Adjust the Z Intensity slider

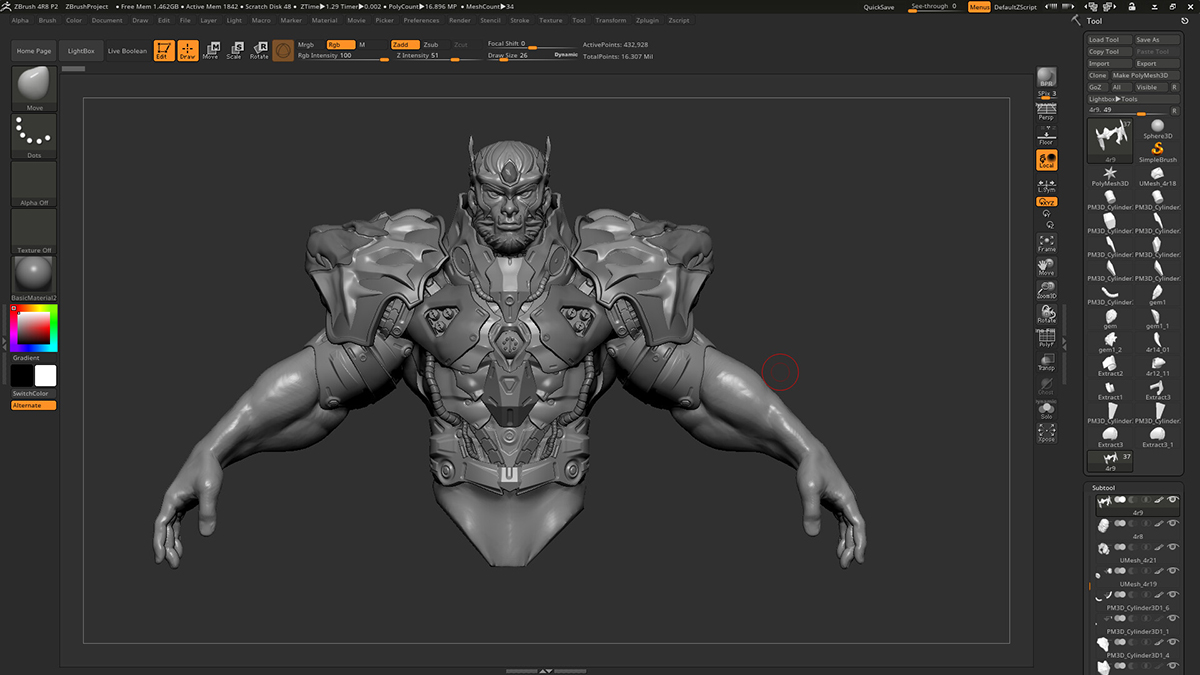tap(425, 56)
